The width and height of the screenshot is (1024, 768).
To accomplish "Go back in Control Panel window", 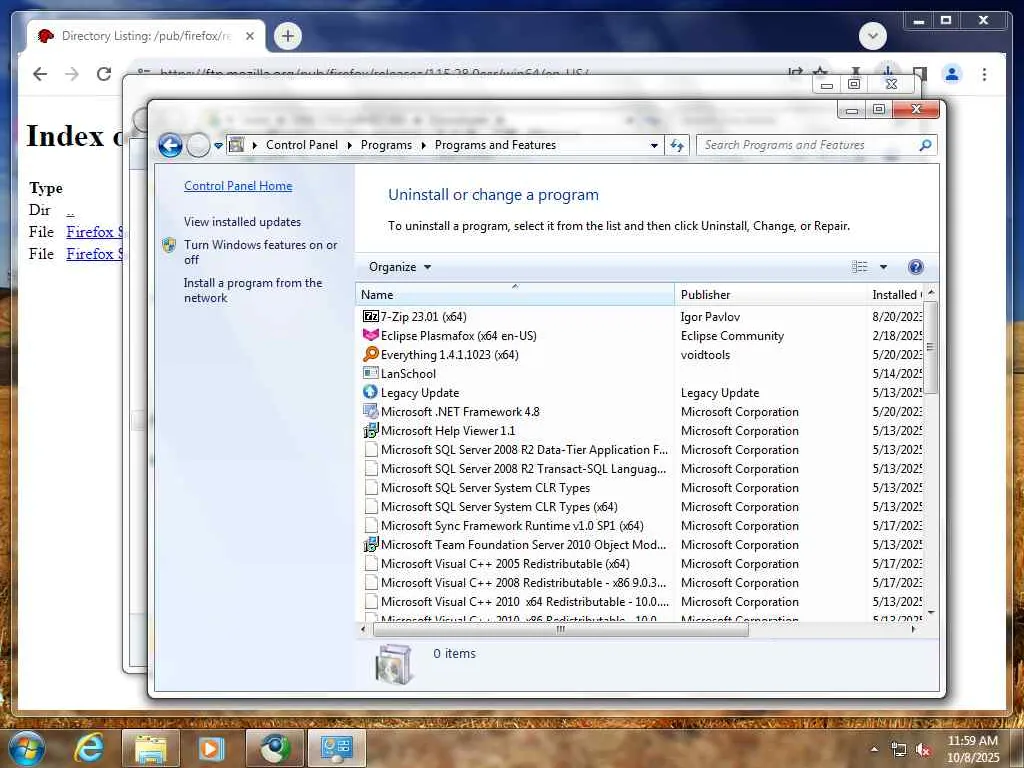I will (x=170, y=145).
